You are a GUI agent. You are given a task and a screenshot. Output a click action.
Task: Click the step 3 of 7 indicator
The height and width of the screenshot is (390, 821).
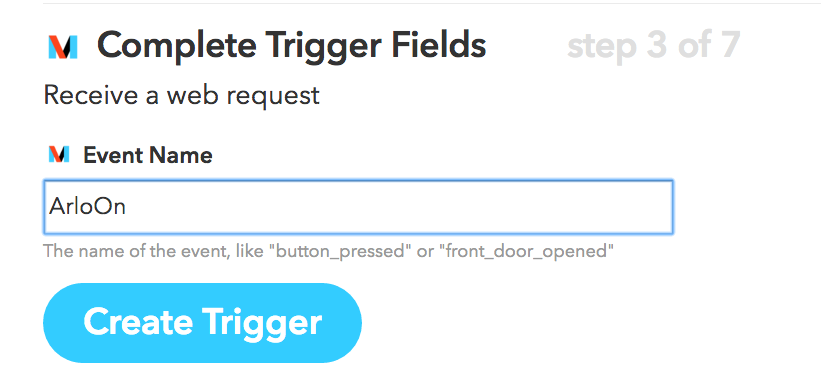[653, 46]
